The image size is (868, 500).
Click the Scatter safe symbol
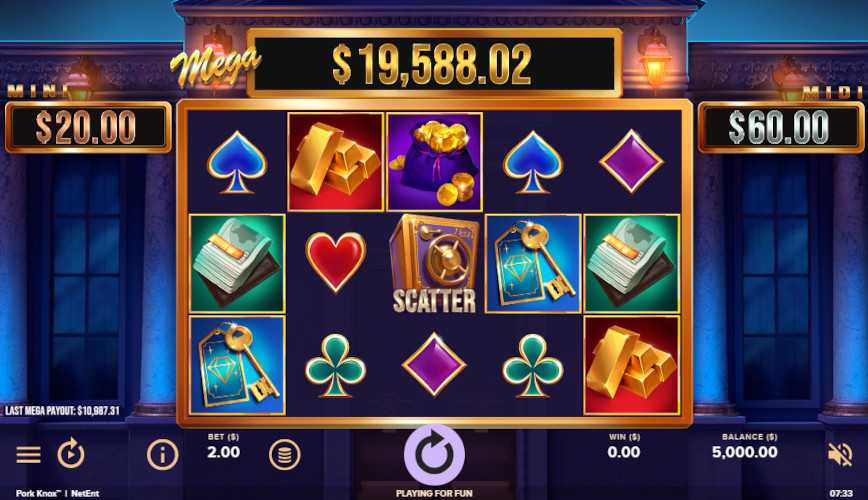pos(434,265)
